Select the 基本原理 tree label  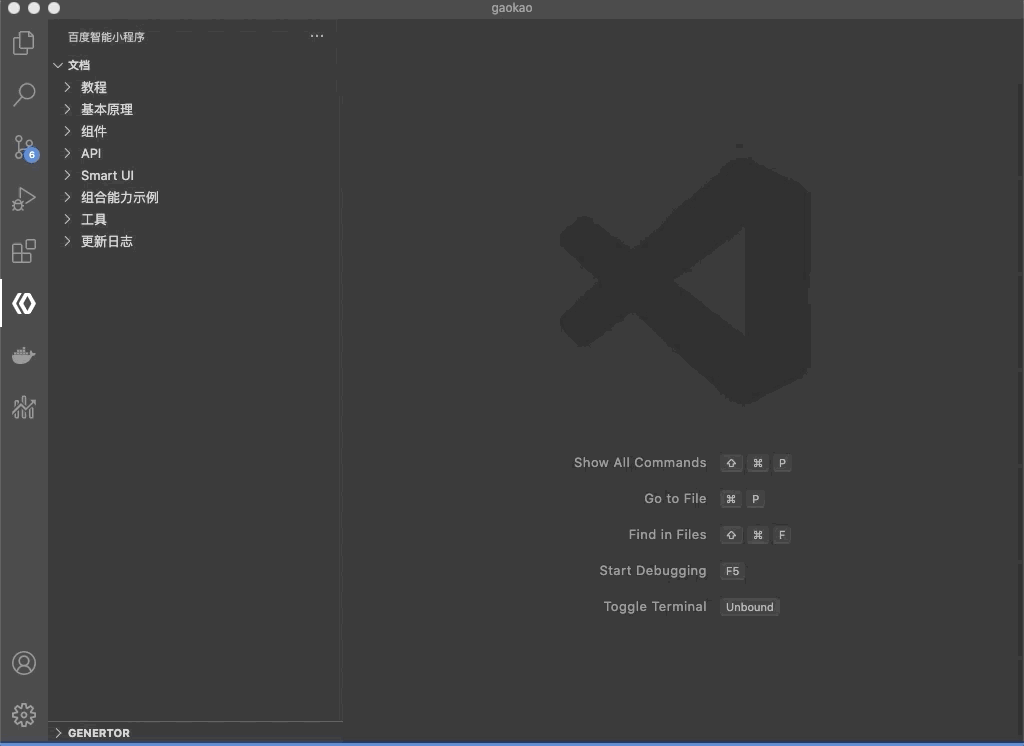[106, 109]
